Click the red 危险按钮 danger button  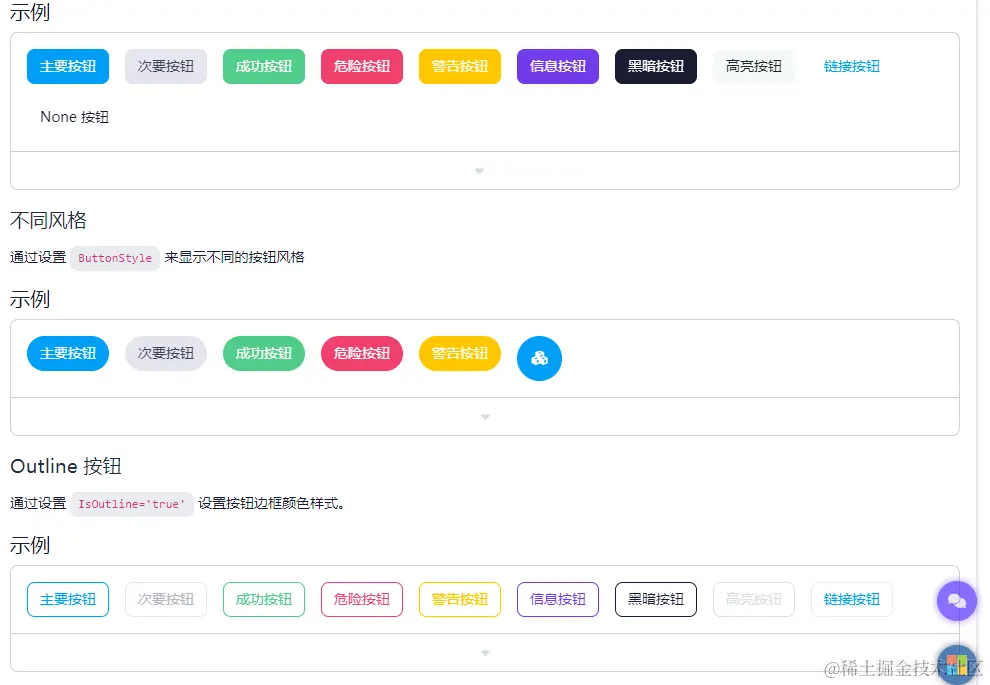click(x=361, y=65)
